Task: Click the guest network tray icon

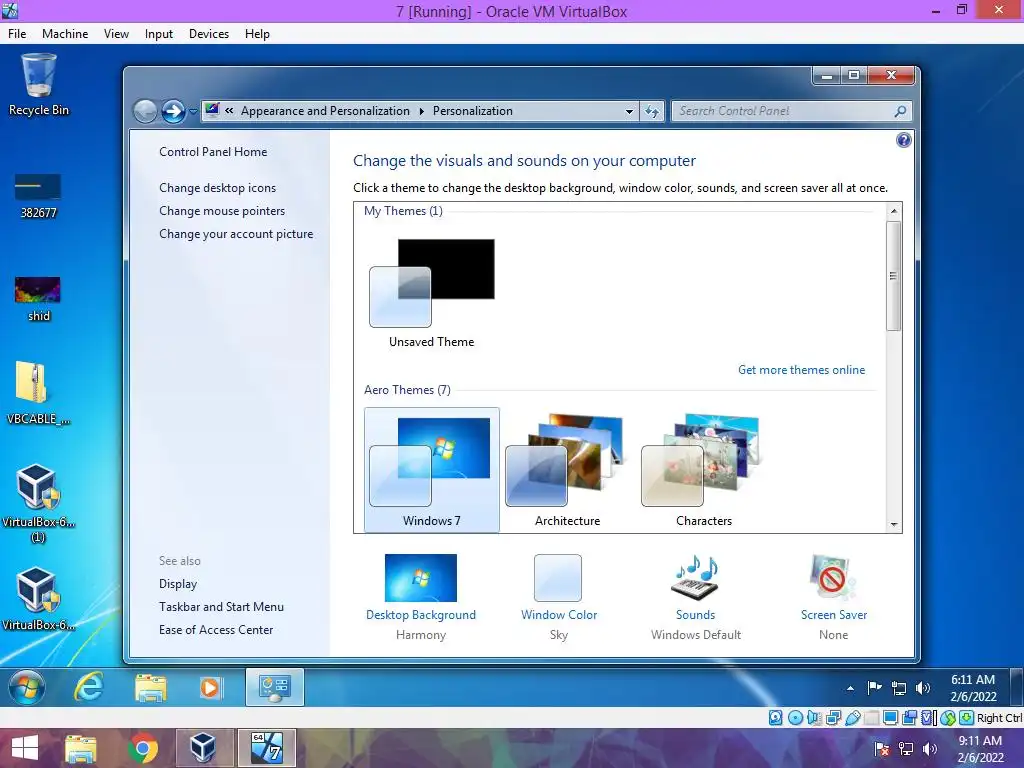Action: [x=899, y=688]
